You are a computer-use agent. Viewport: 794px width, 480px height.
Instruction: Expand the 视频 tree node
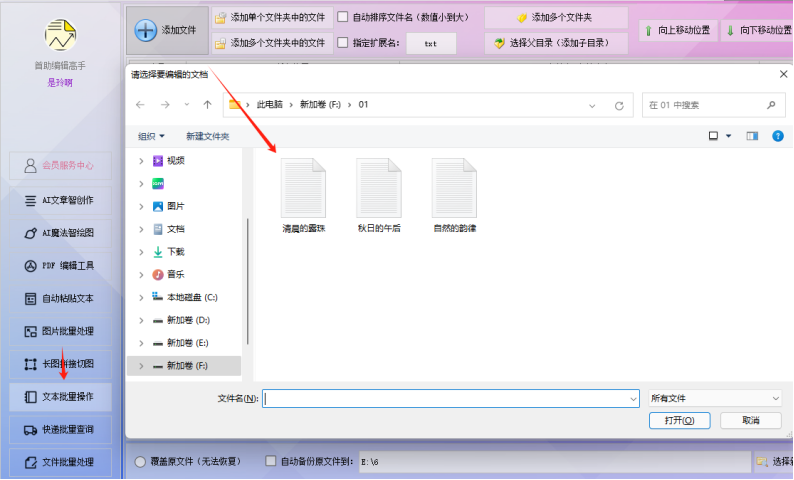[141, 161]
